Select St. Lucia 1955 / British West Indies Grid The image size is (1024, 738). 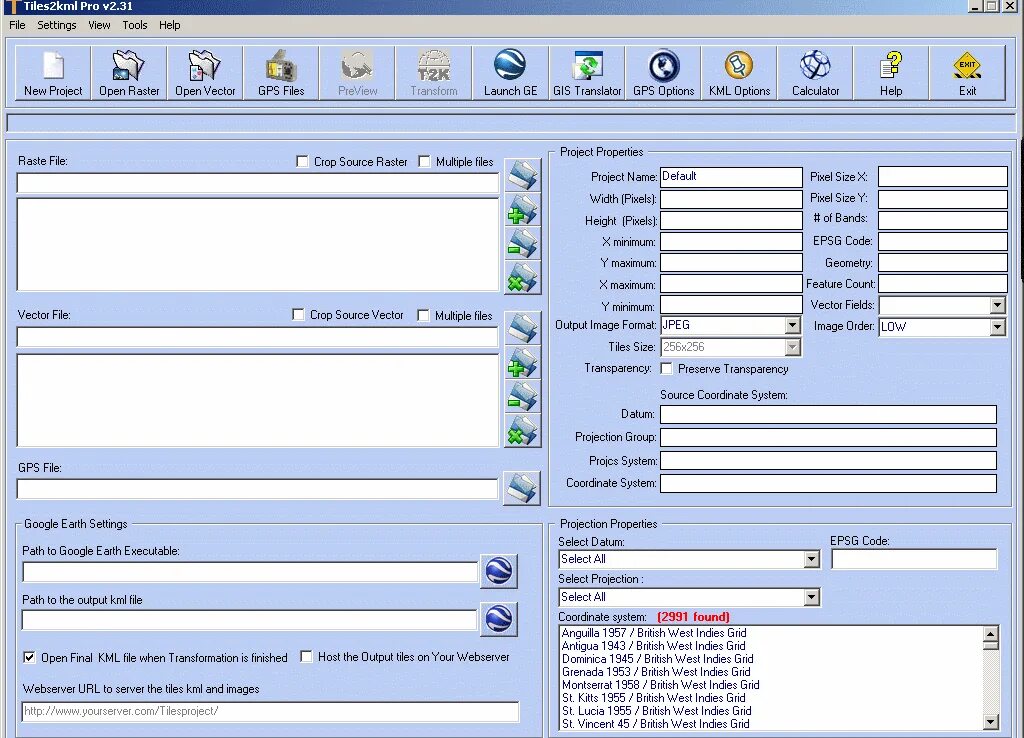tap(656, 711)
